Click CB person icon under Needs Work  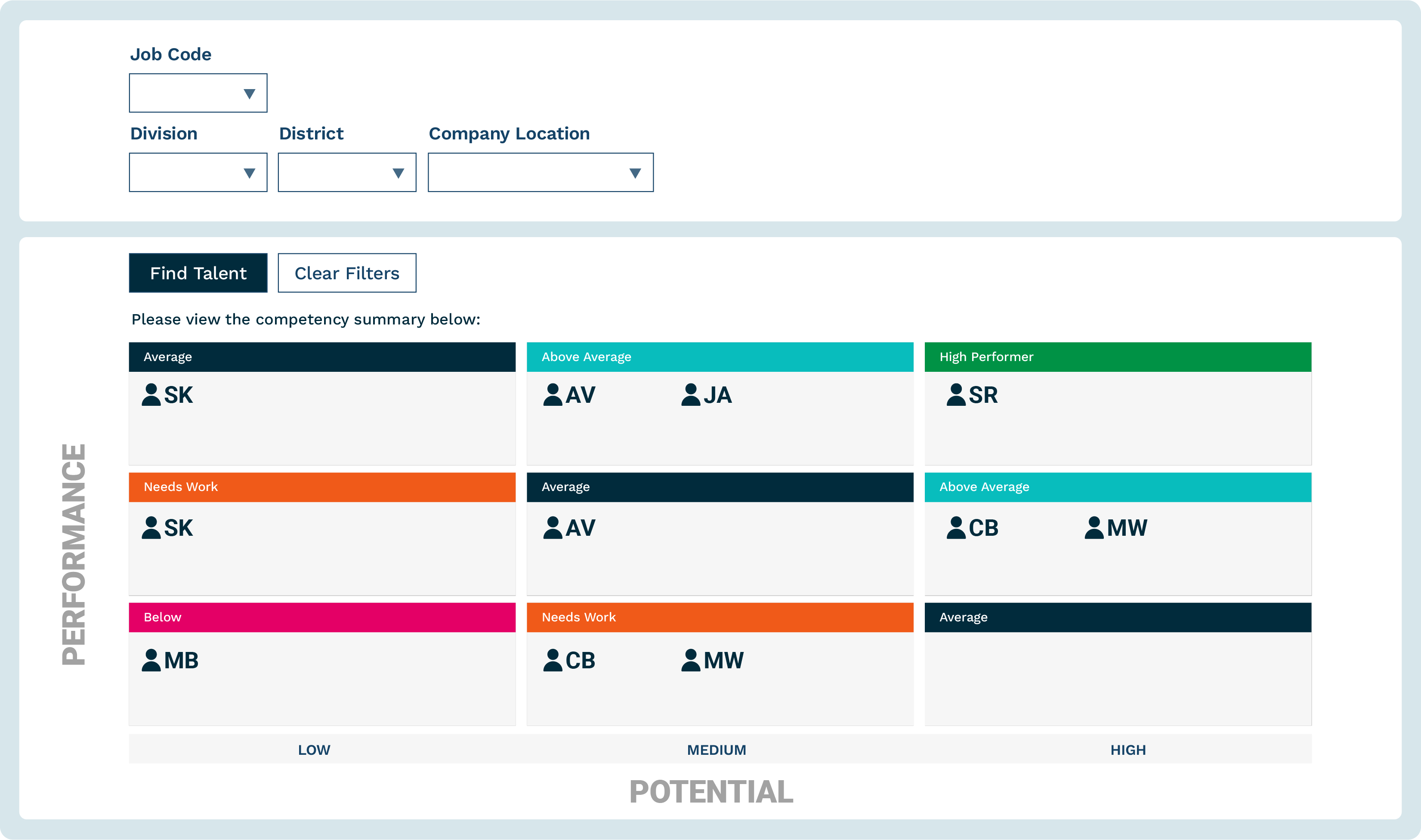552,660
